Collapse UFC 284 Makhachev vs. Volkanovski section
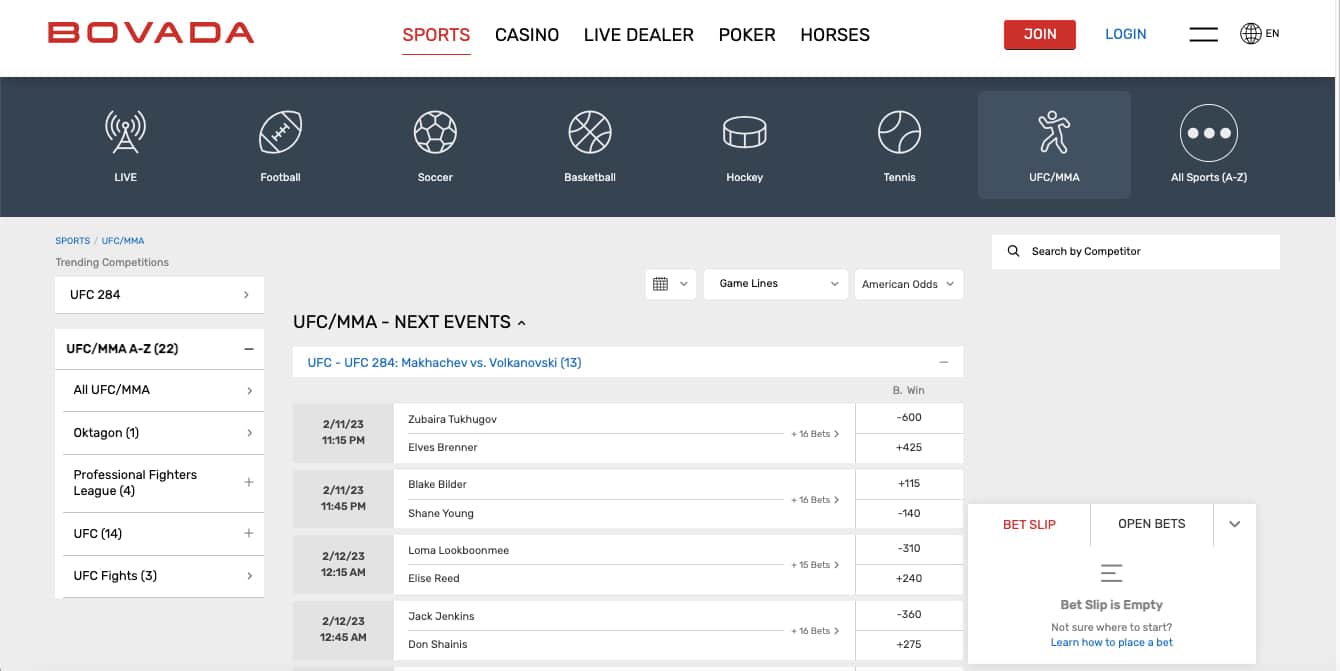 pos(943,362)
